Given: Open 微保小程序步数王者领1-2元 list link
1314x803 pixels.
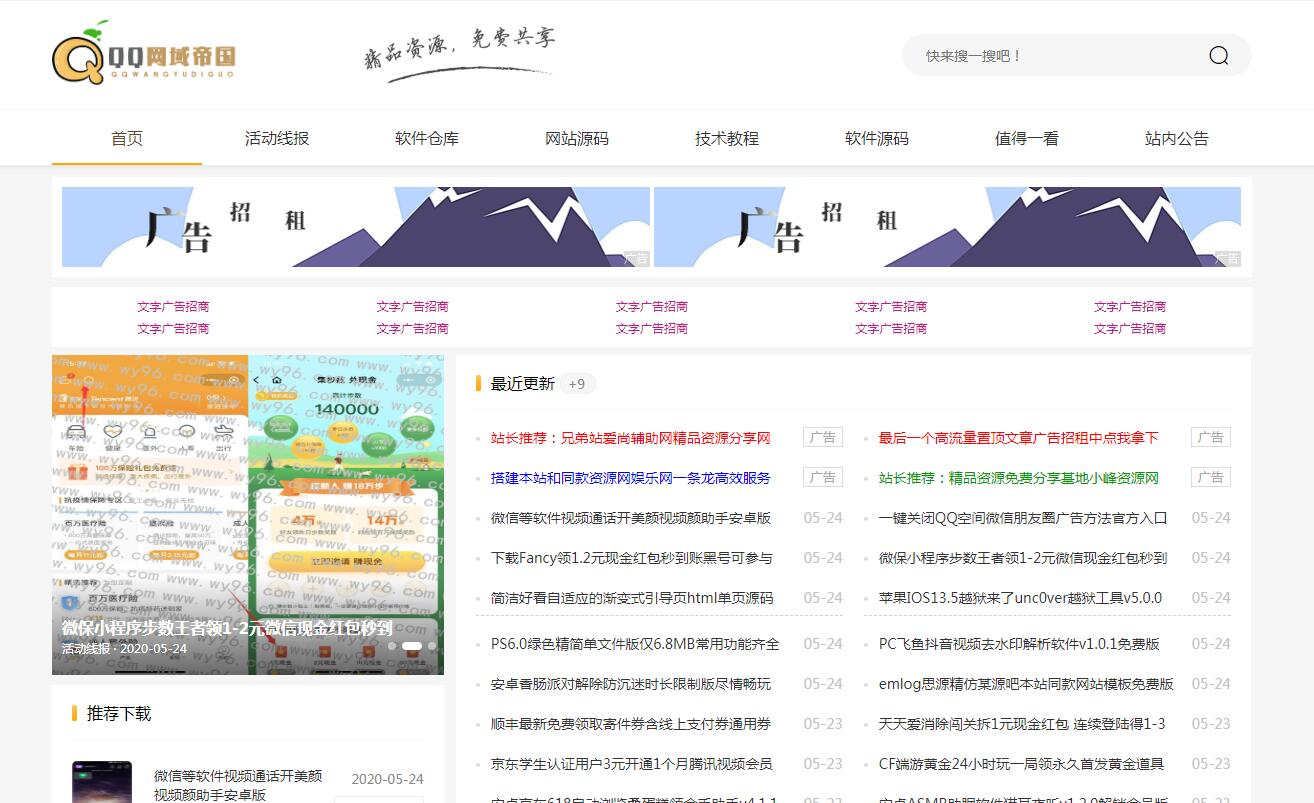Looking at the screenshot, I should point(1023,558).
